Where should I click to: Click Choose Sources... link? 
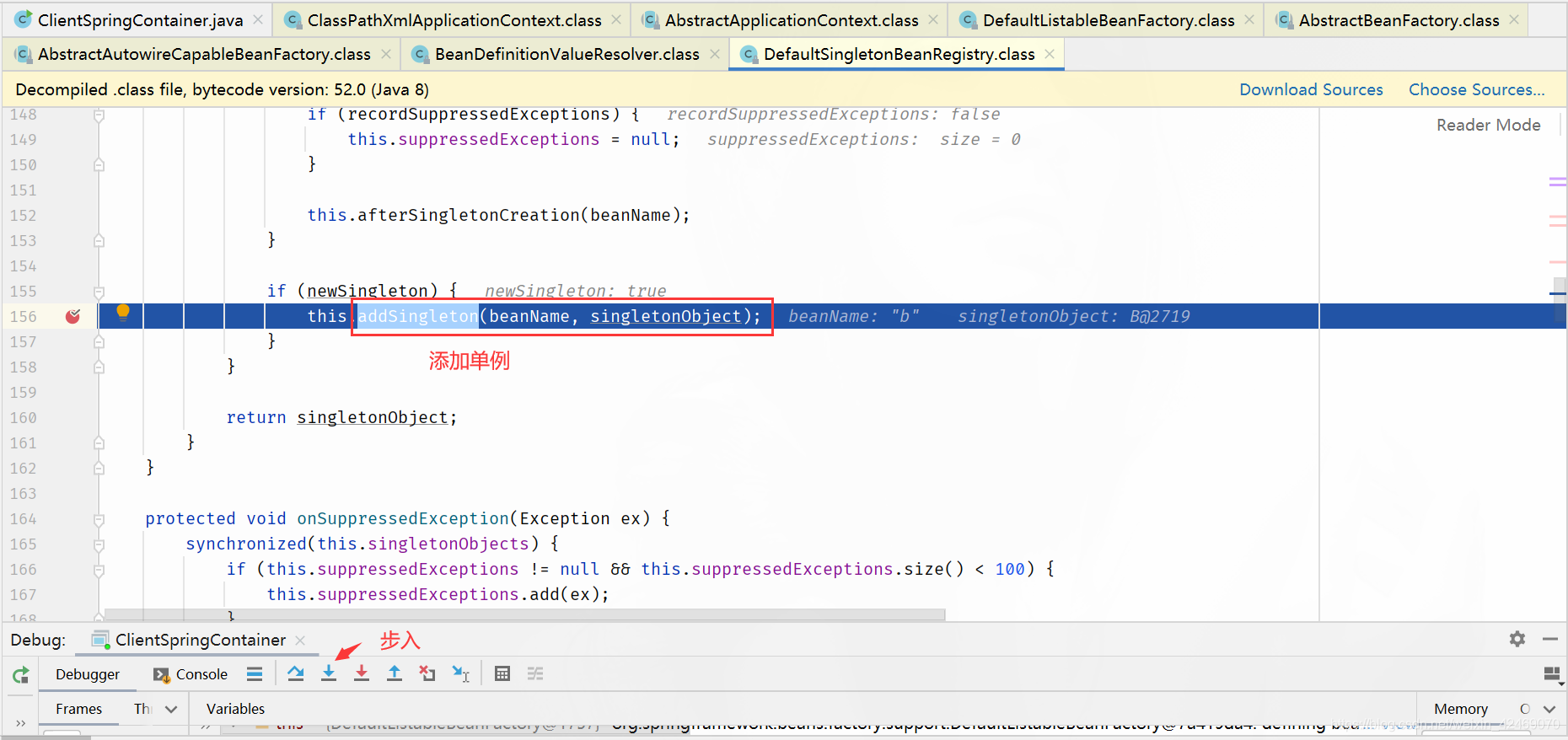pyautogui.click(x=1477, y=89)
